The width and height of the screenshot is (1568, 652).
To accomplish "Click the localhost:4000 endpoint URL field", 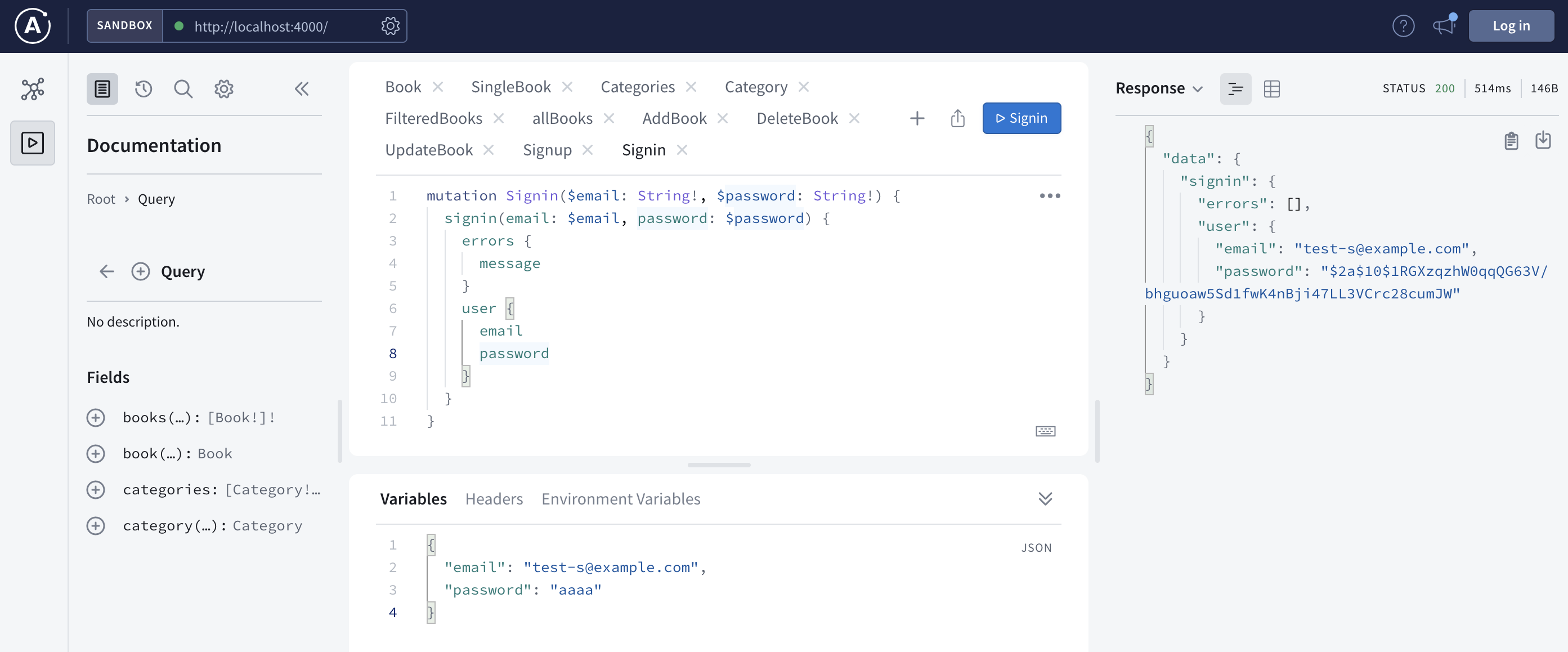I will (261, 26).
